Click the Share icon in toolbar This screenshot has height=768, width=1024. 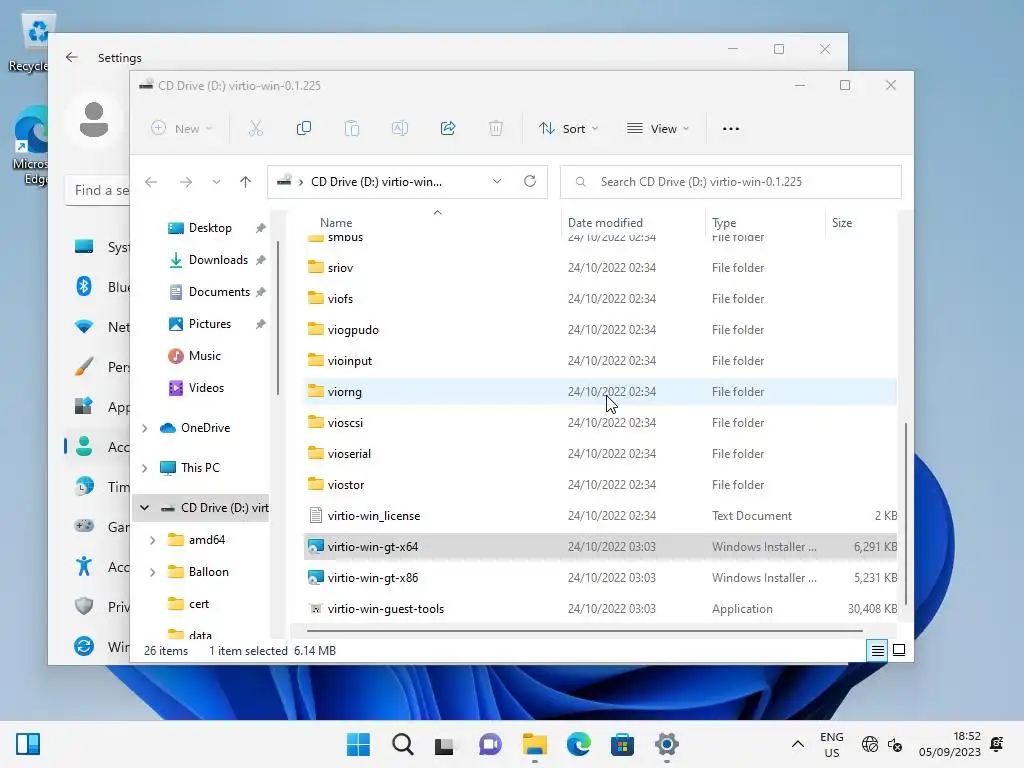pyautogui.click(x=448, y=129)
